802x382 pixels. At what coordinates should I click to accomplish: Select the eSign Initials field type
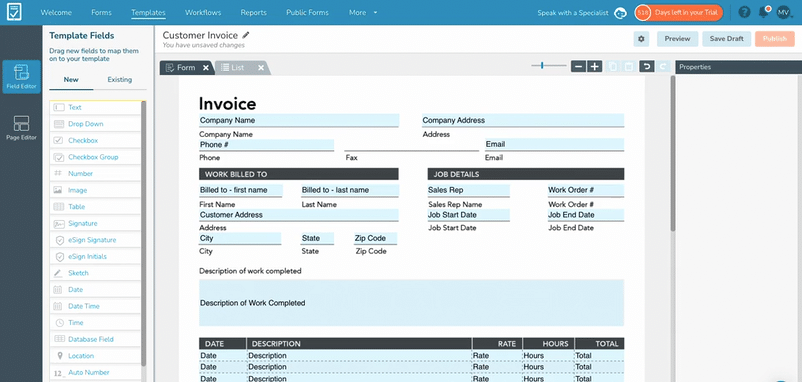coord(95,256)
